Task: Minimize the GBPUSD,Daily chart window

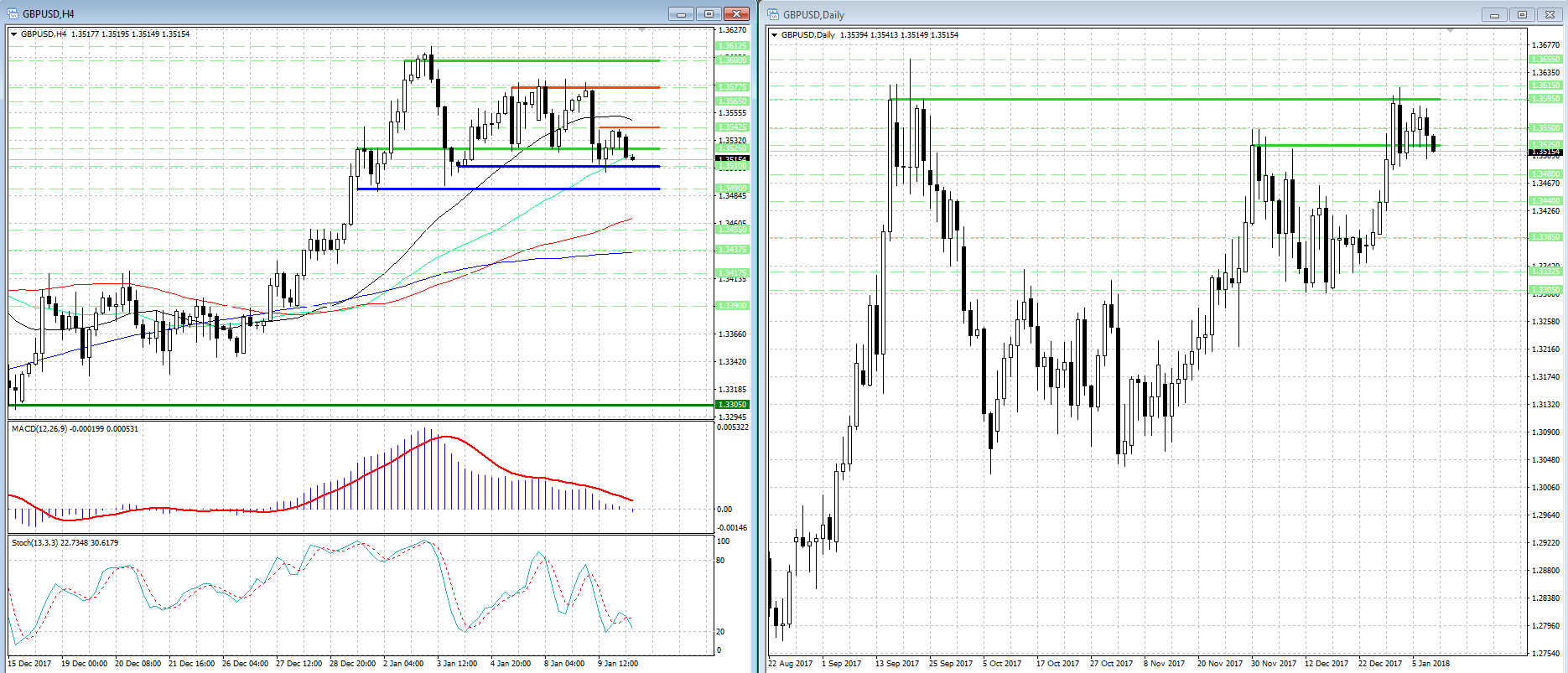Action: coord(1493,15)
